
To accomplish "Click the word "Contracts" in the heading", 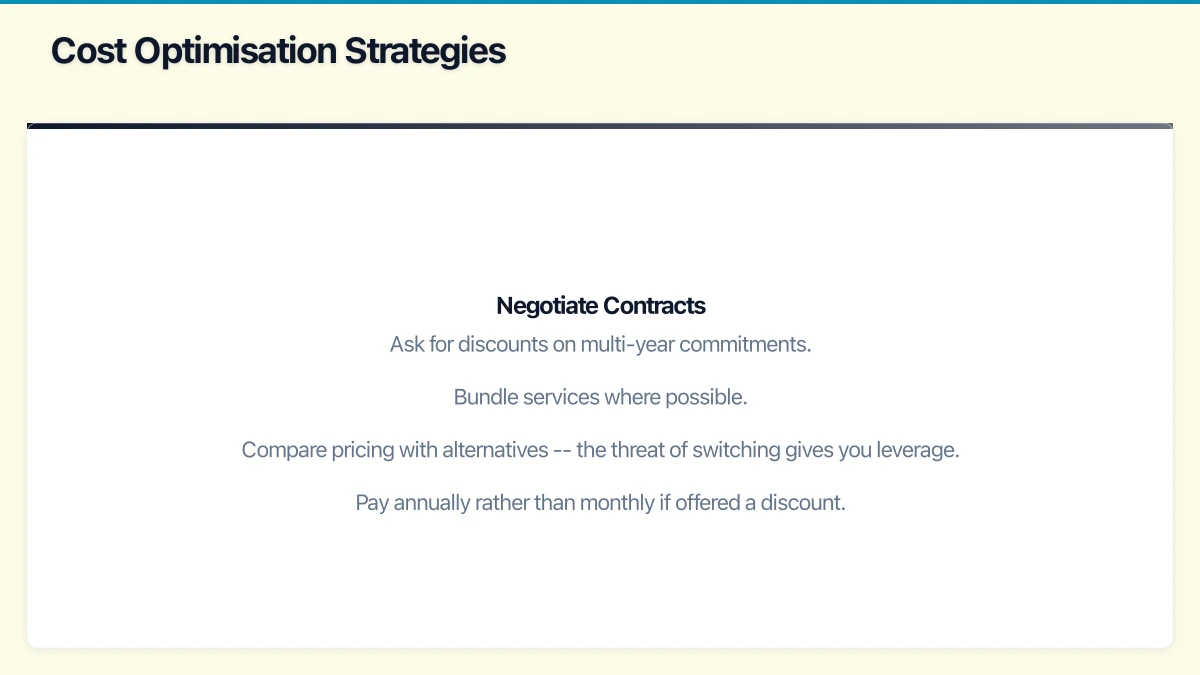I will coord(654,306).
